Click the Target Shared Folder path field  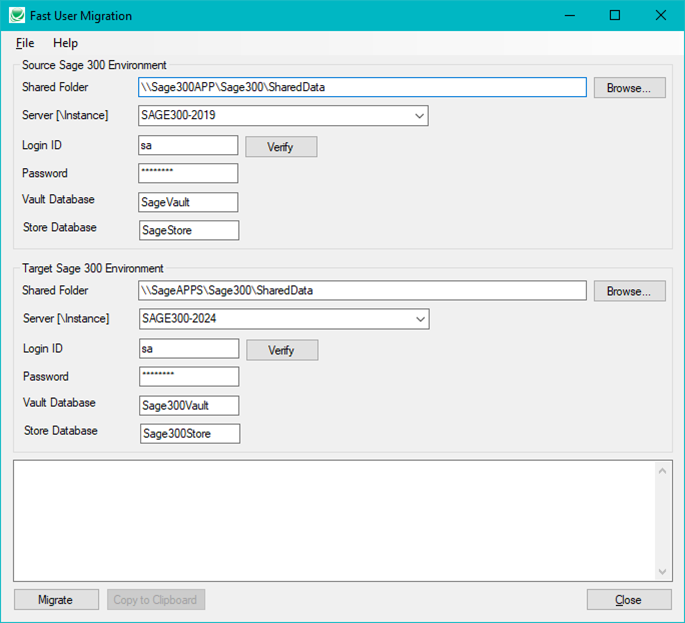coord(362,291)
